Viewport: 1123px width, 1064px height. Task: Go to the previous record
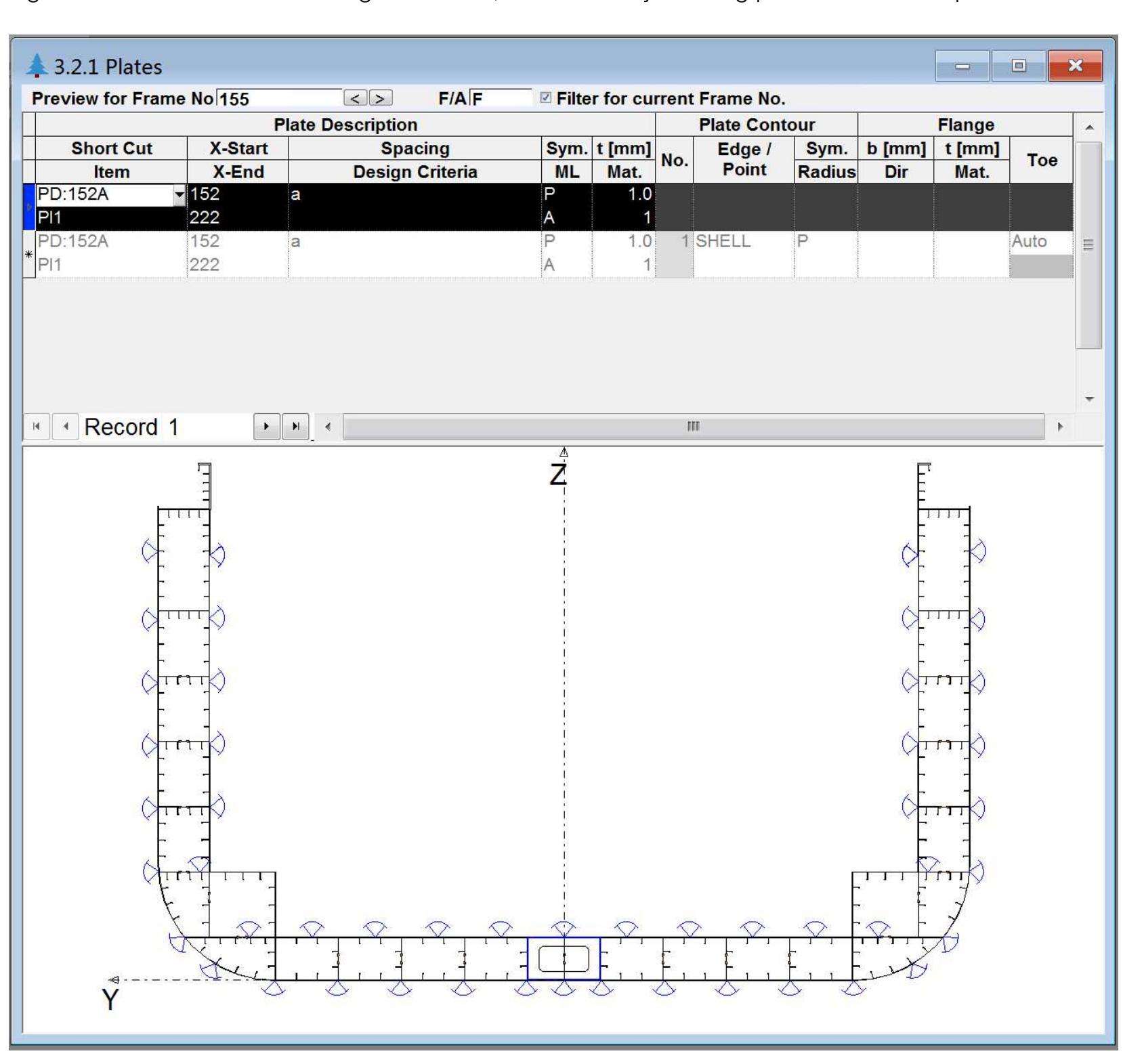pyautogui.click(x=66, y=427)
